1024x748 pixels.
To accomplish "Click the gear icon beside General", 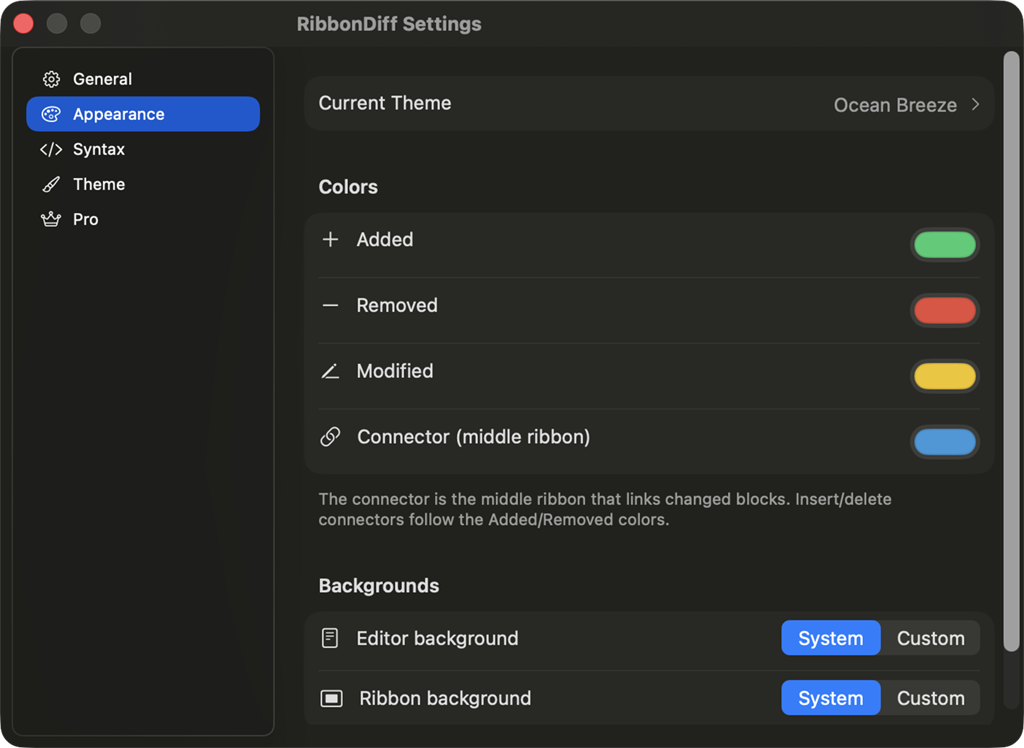I will 51,78.
